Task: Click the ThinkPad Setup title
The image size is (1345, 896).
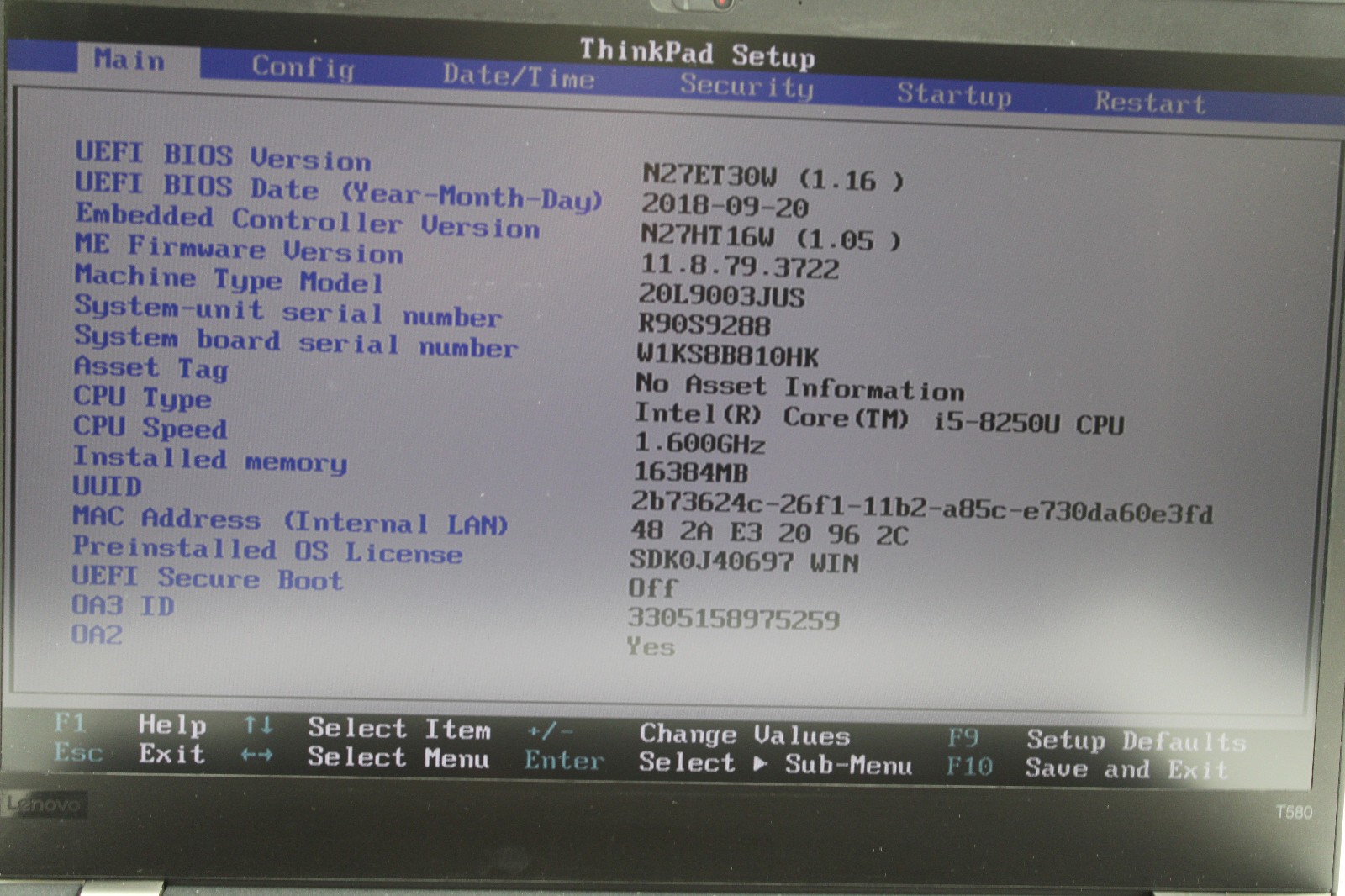Action: [x=697, y=53]
